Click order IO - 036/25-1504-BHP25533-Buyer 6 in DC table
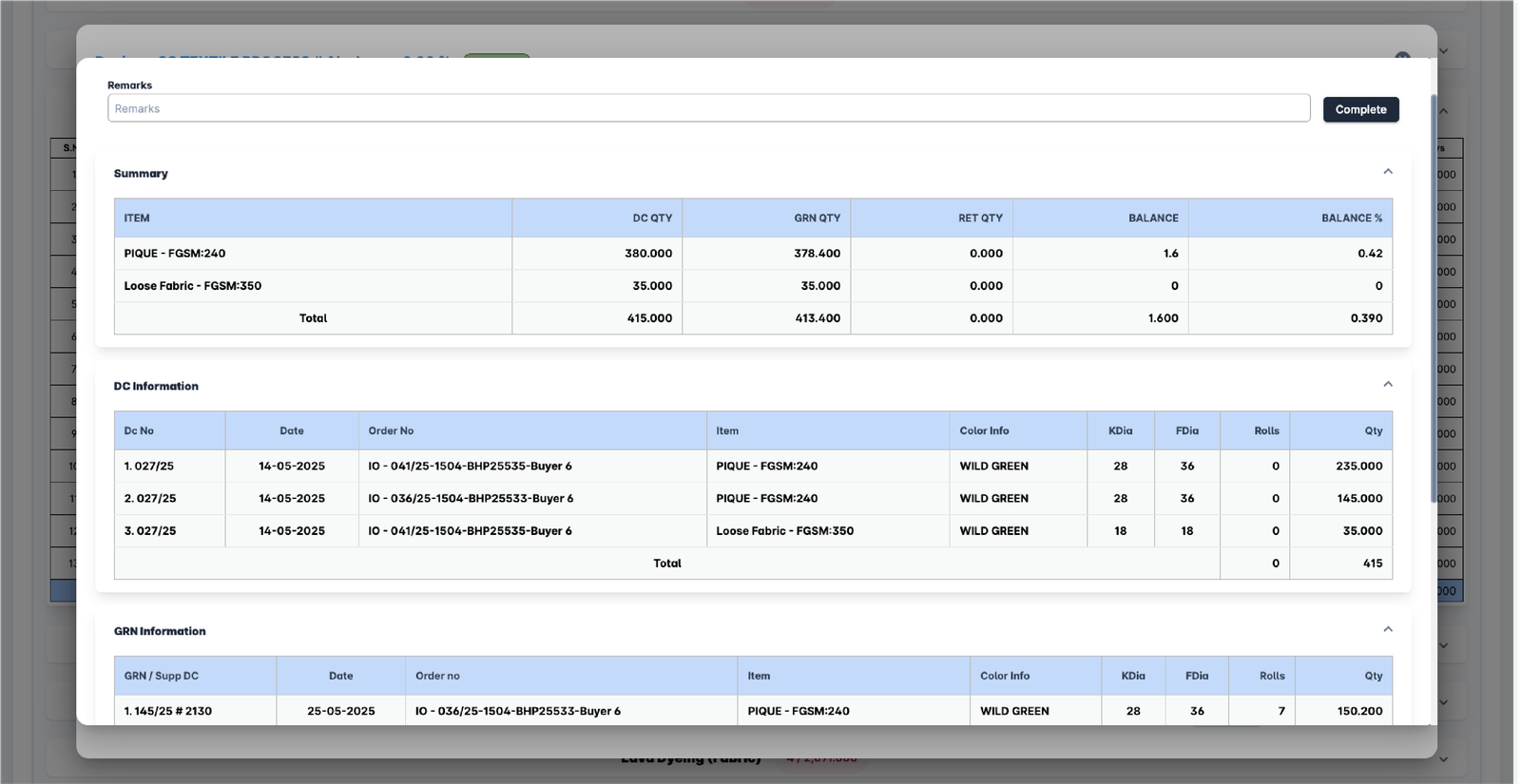This screenshot has height=784, width=1521. (x=471, y=499)
